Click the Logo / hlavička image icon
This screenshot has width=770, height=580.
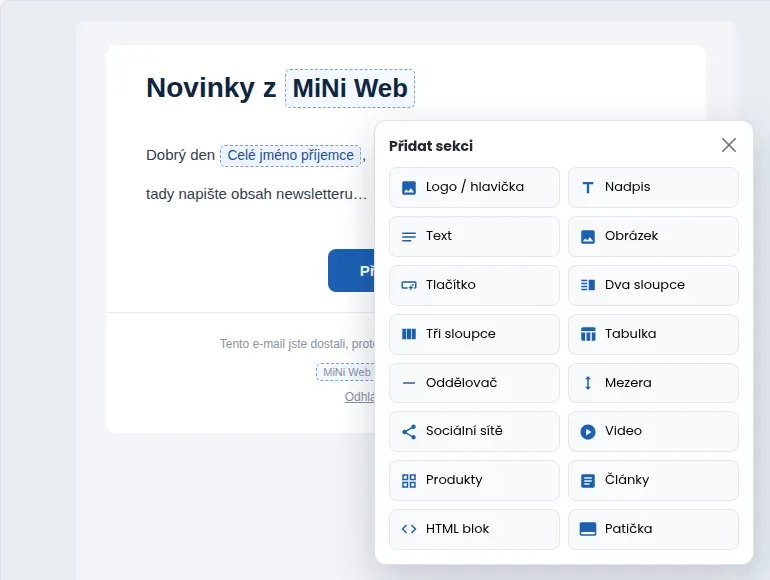click(409, 188)
